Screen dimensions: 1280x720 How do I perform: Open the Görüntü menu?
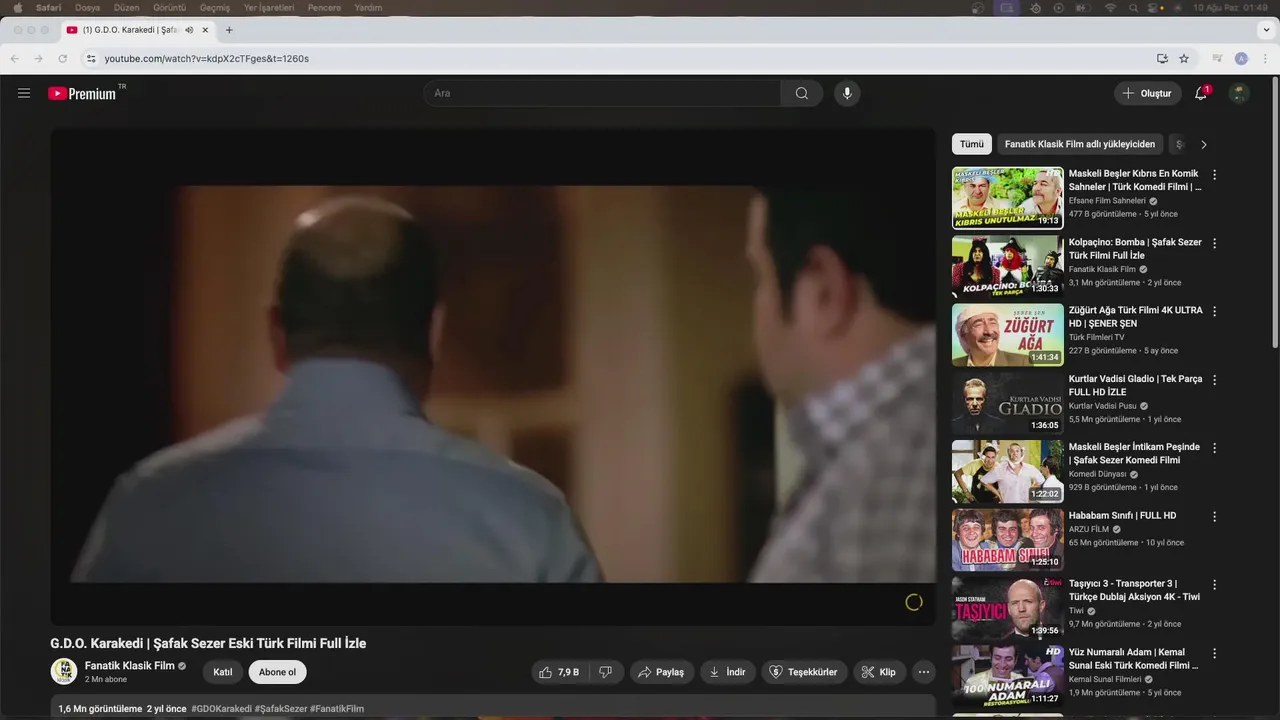pyautogui.click(x=169, y=7)
